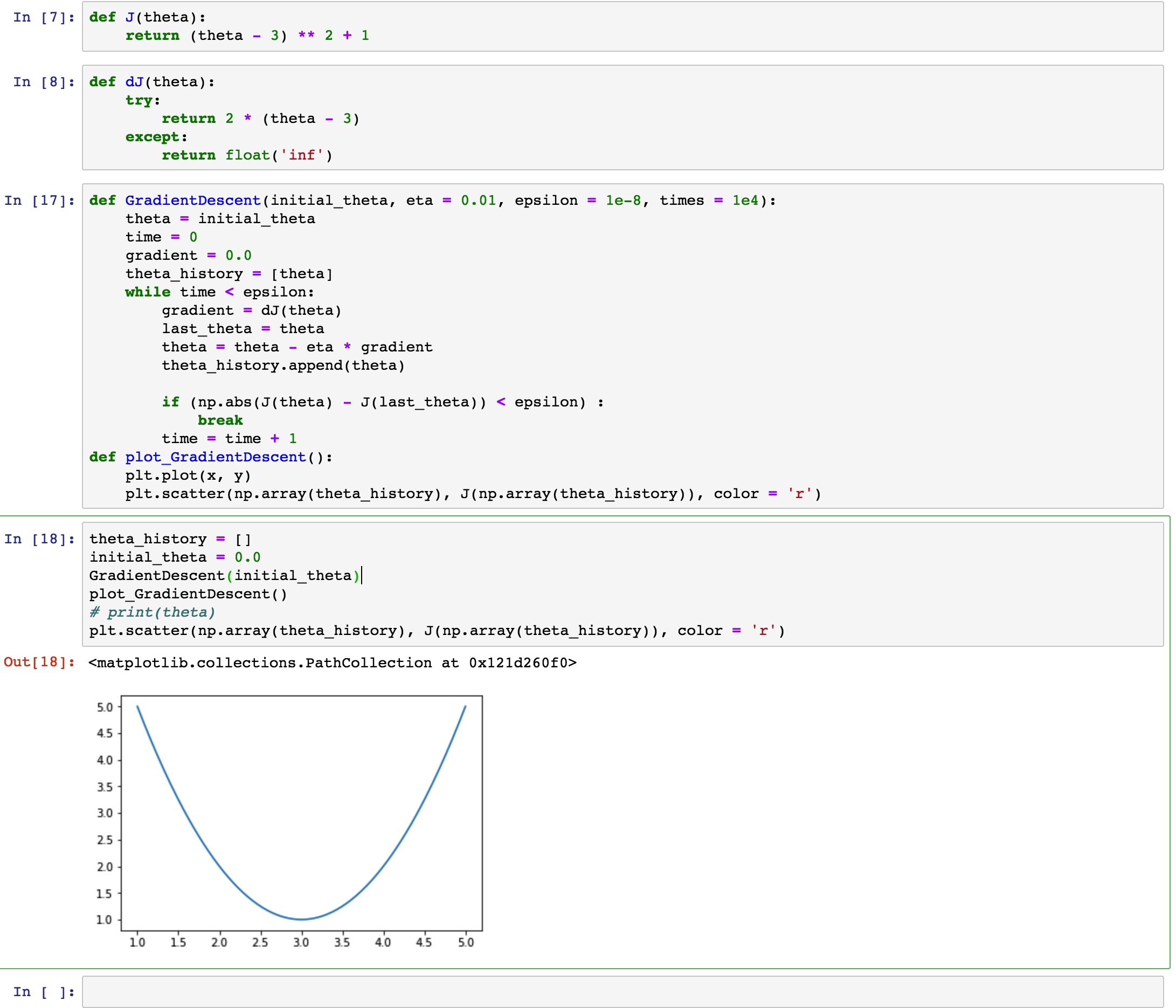
Task: Click the 'return float('inf')' line
Action: click(x=247, y=156)
